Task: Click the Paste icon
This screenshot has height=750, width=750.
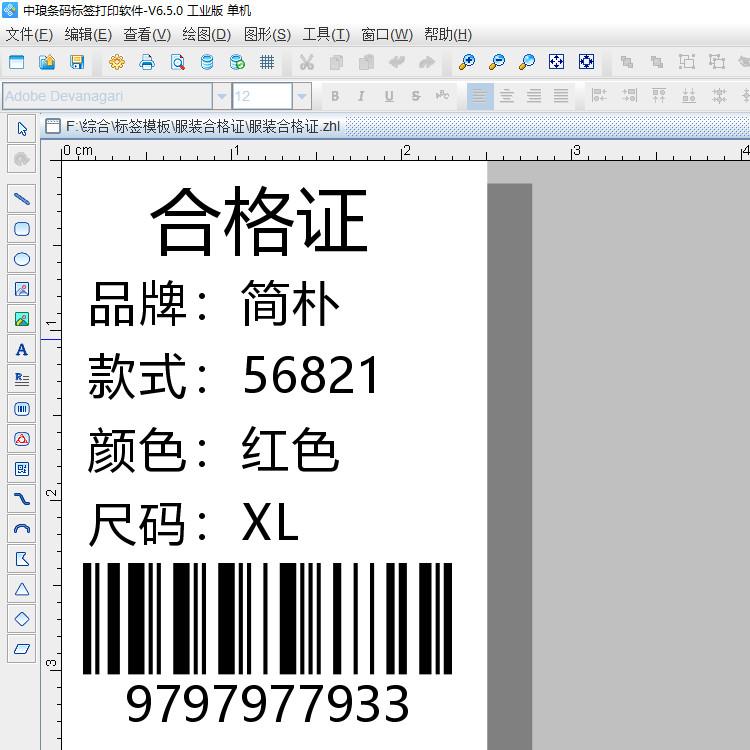Action: 366,62
